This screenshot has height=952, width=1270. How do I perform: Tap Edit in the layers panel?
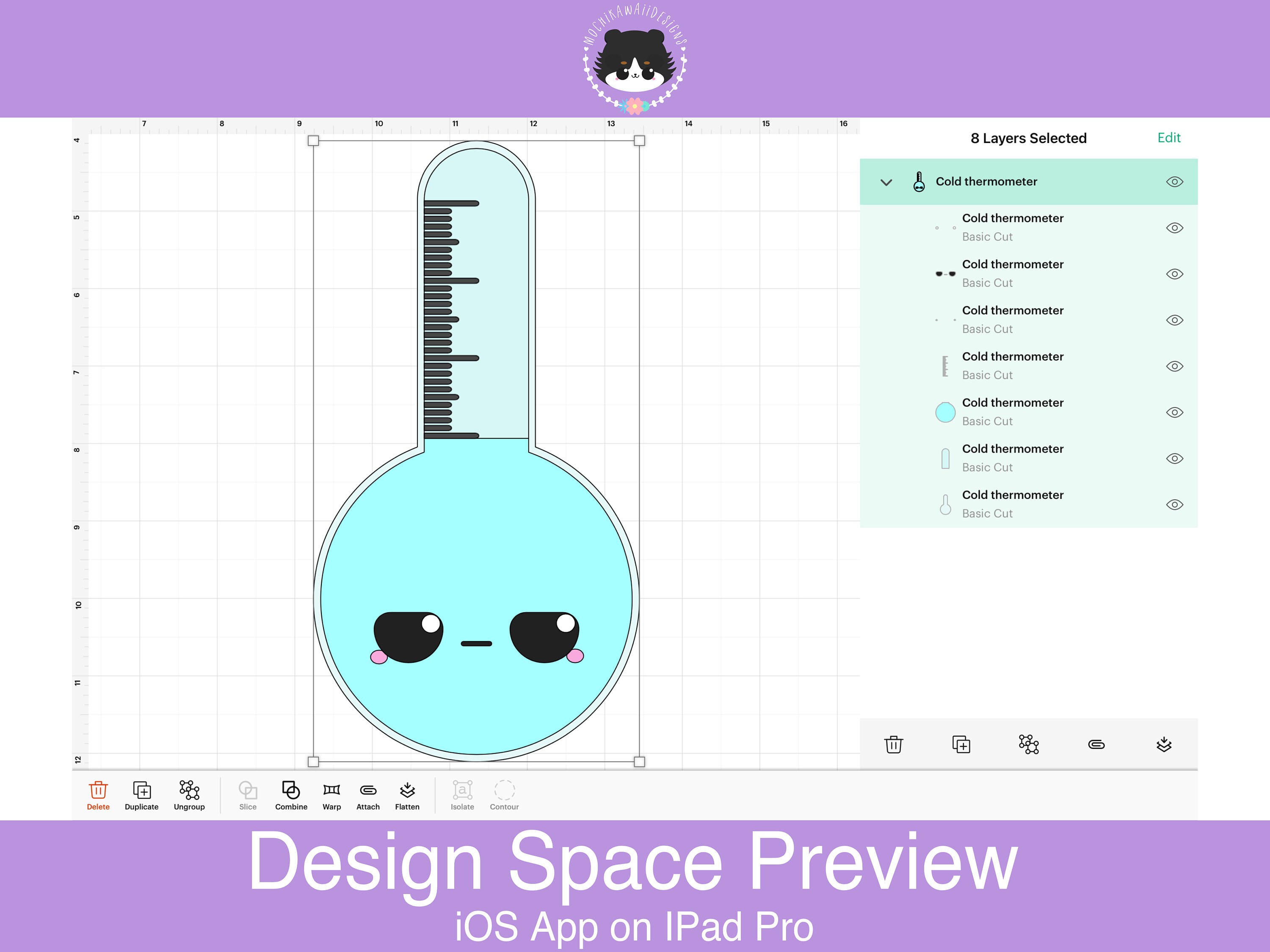(1169, 138)
